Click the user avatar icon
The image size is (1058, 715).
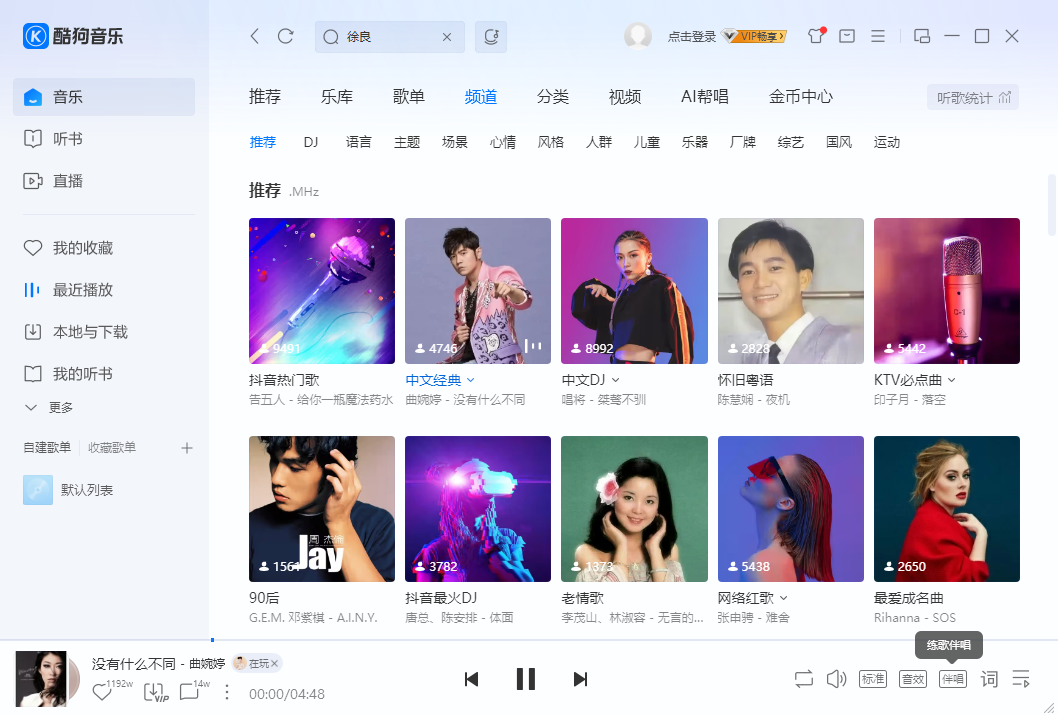pos(638,36)
